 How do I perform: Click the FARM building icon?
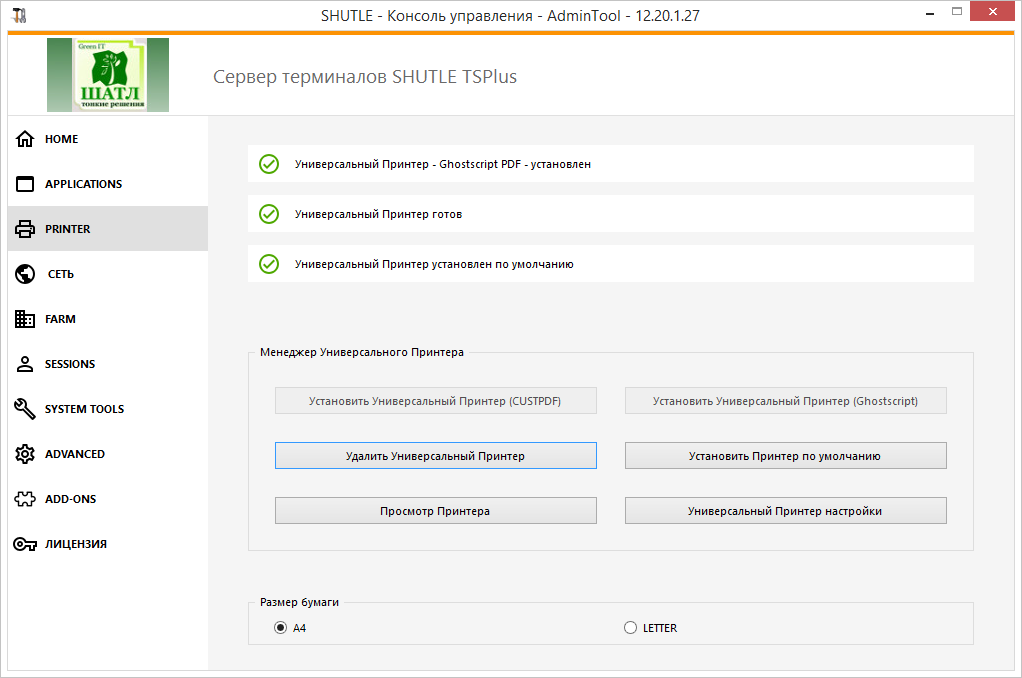[25, 319]
